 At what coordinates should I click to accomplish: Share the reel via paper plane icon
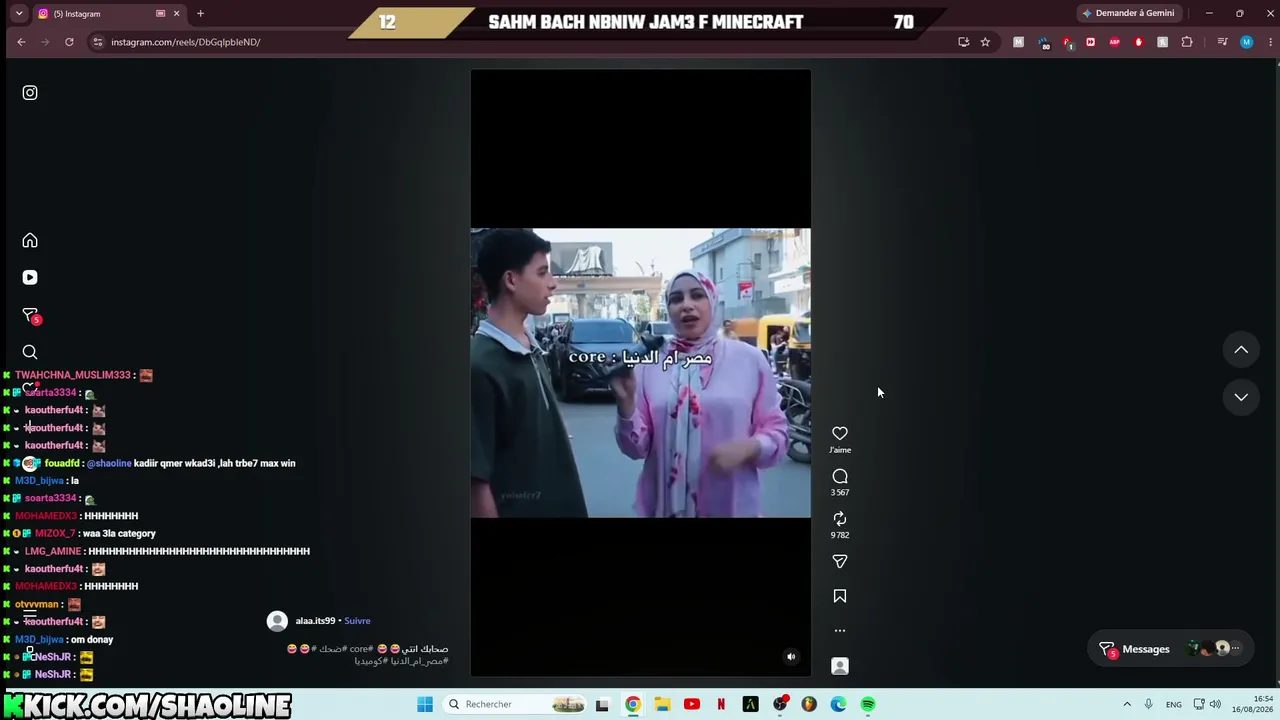coord(840,562)
